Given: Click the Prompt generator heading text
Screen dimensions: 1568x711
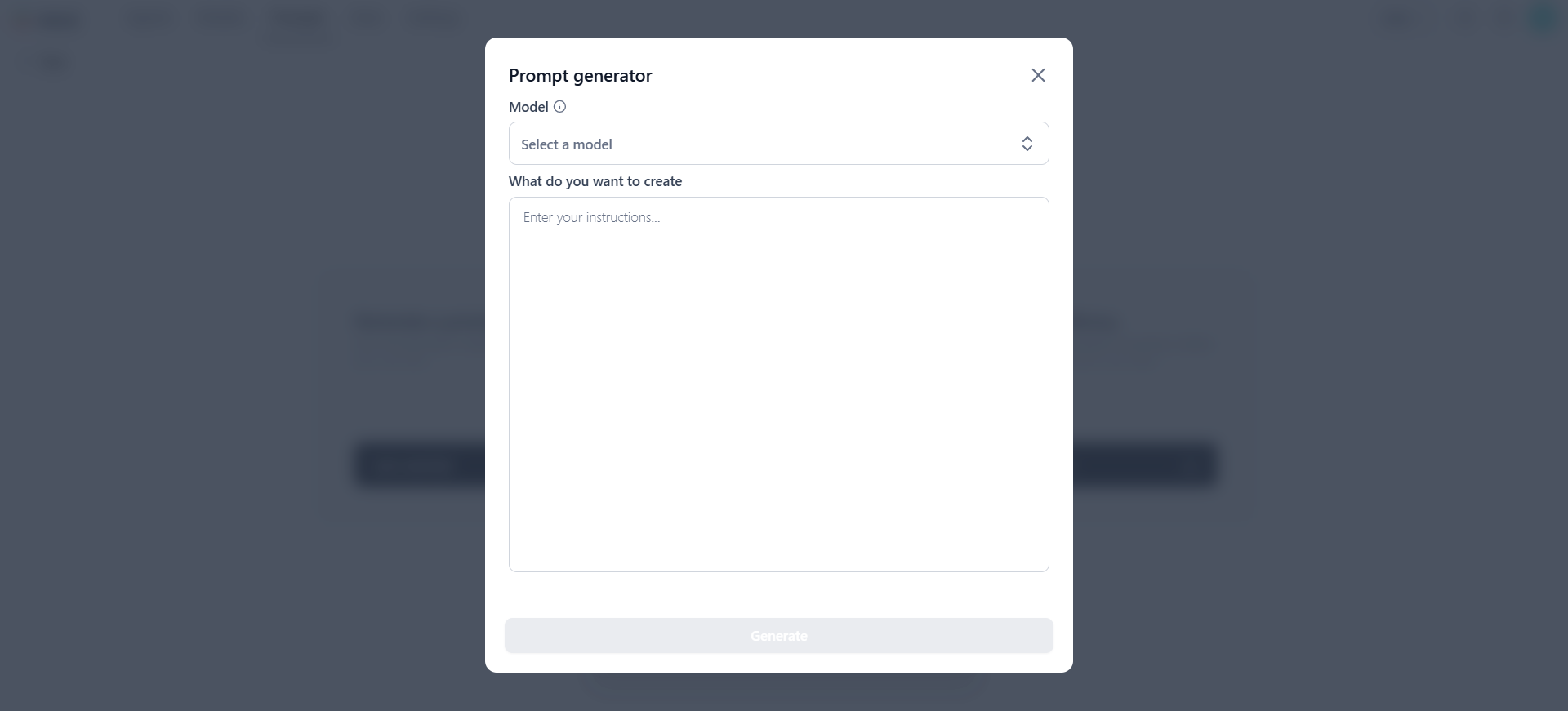Looking at the screenshot, I should (x=580, y=76).
